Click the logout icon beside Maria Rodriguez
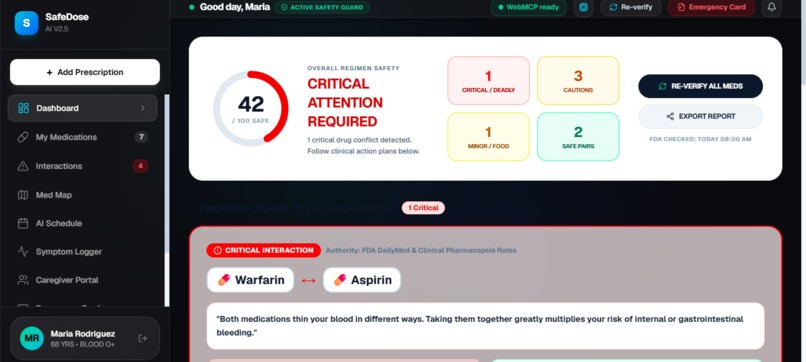 click(x=143, y=338)
